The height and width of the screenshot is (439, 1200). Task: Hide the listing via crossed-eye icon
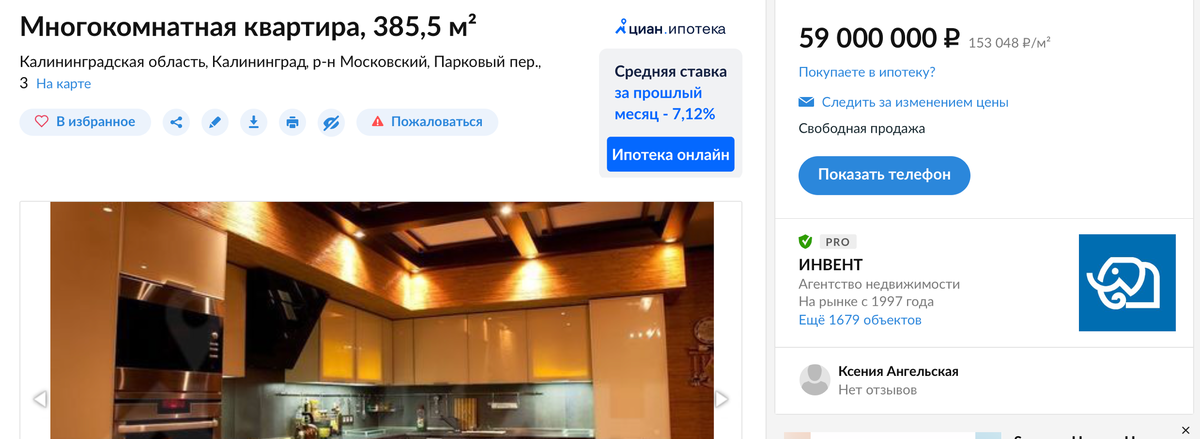click(x=332, y=122)
